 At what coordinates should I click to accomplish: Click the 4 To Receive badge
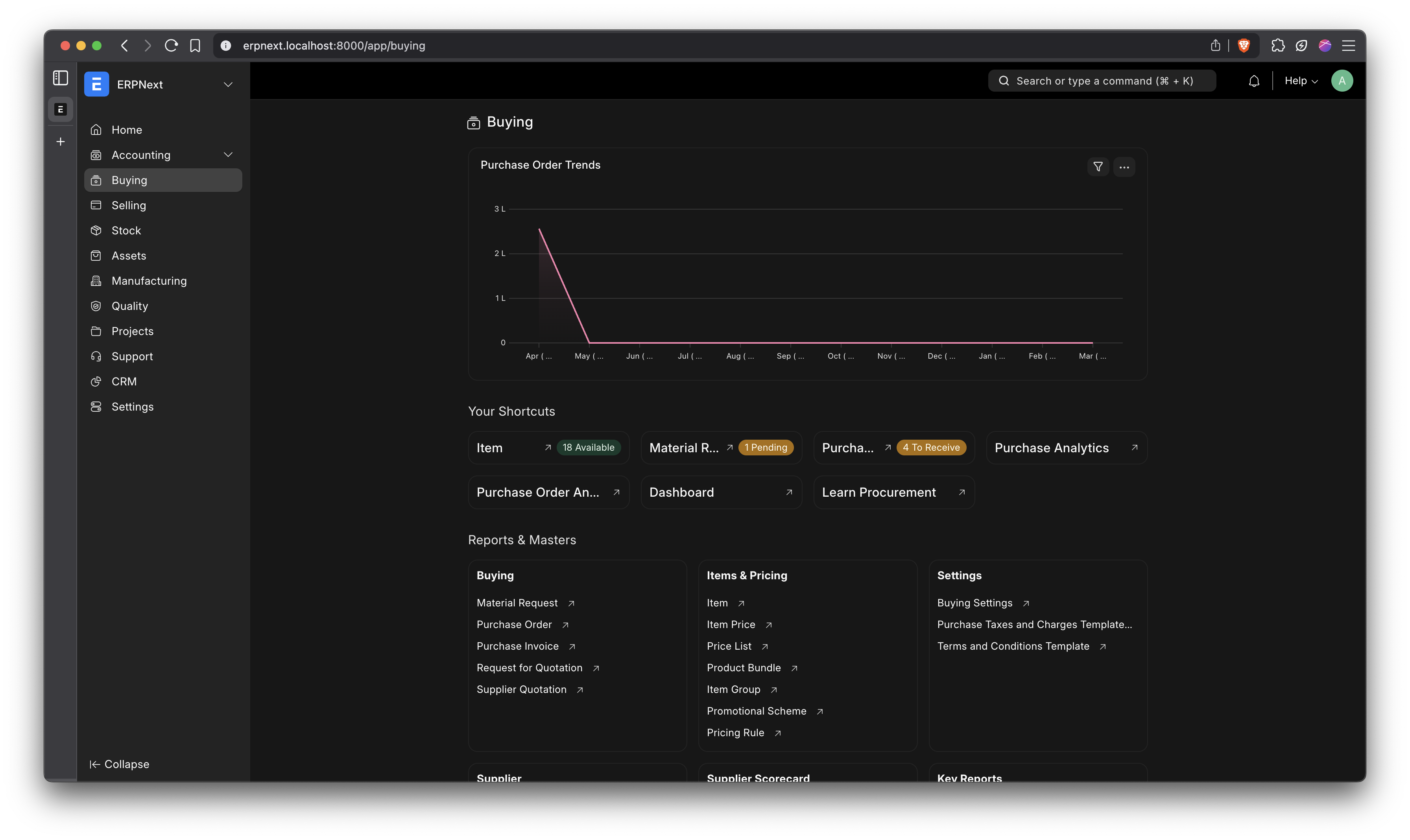(x=931, y=448)
